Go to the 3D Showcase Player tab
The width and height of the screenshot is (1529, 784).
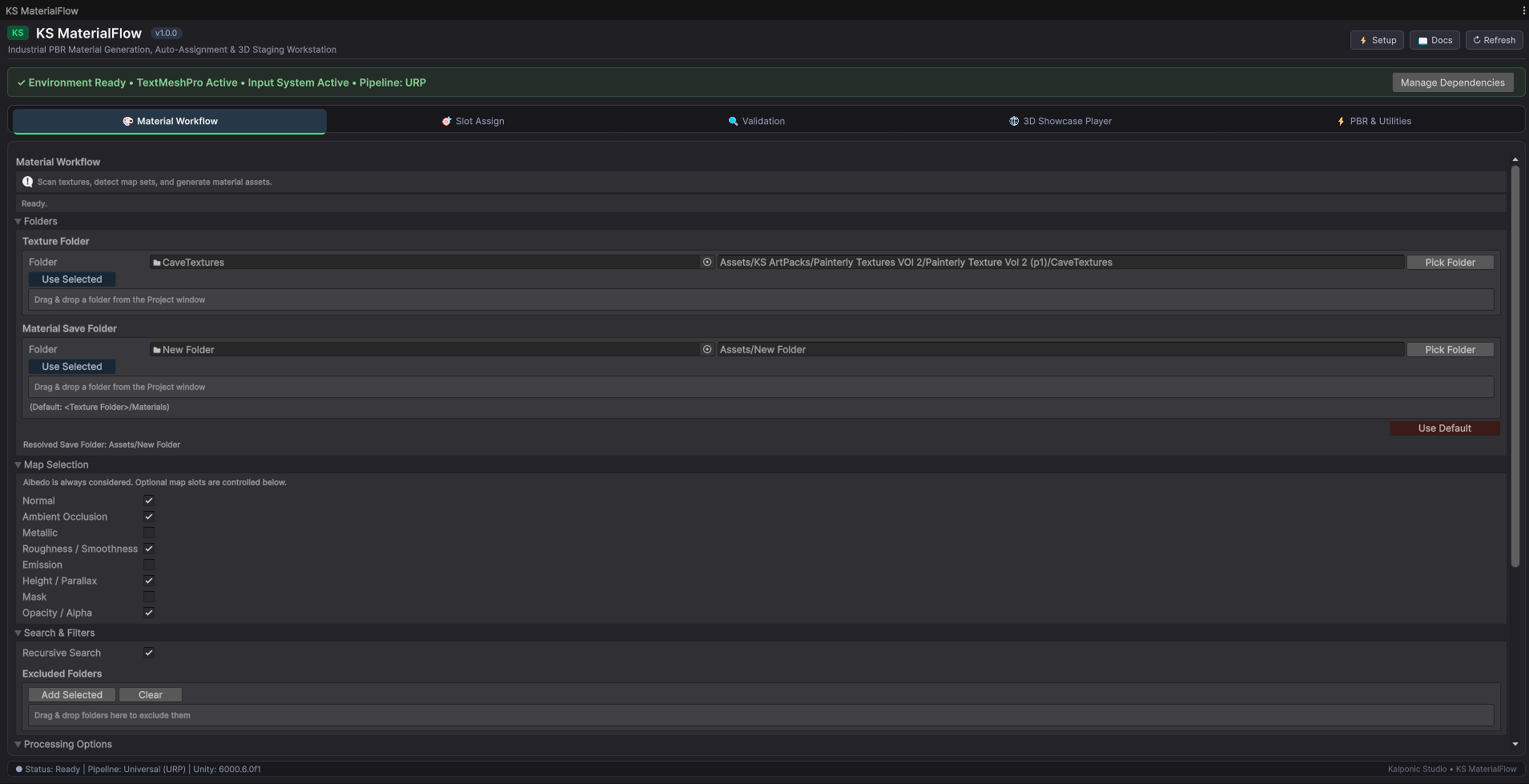tap(1060, 121)
